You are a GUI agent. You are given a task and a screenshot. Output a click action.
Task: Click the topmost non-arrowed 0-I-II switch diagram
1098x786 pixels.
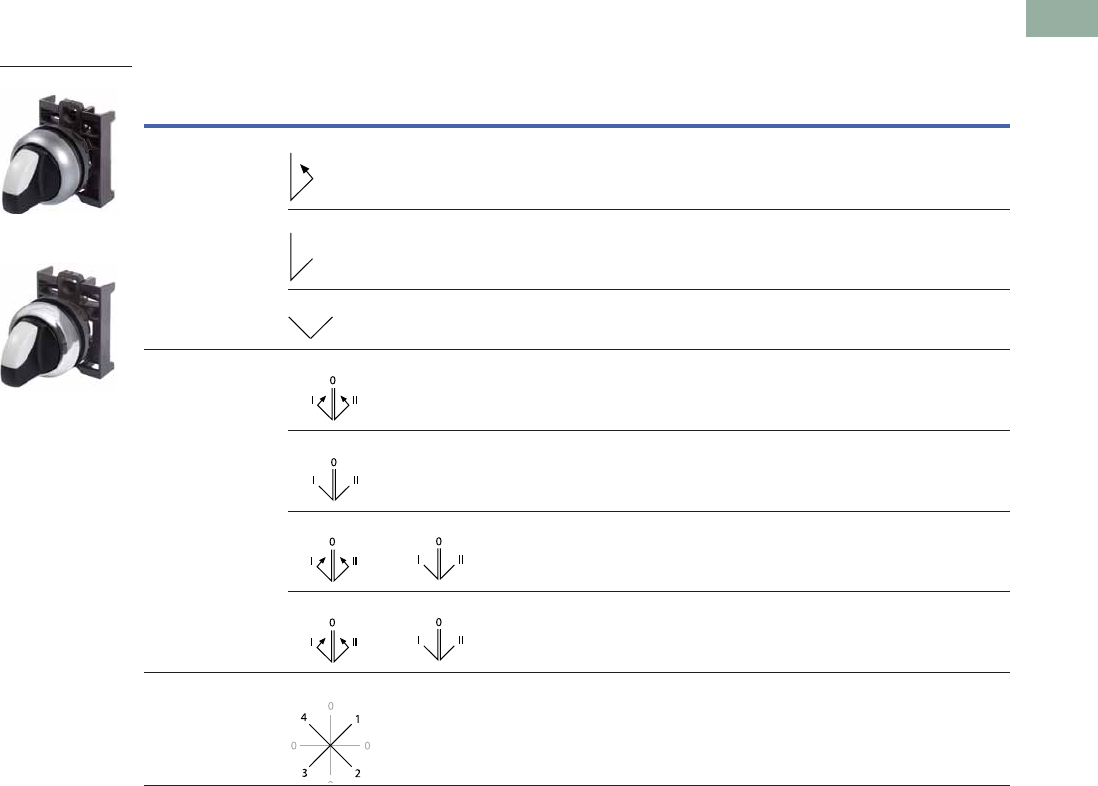pos(334,481)
